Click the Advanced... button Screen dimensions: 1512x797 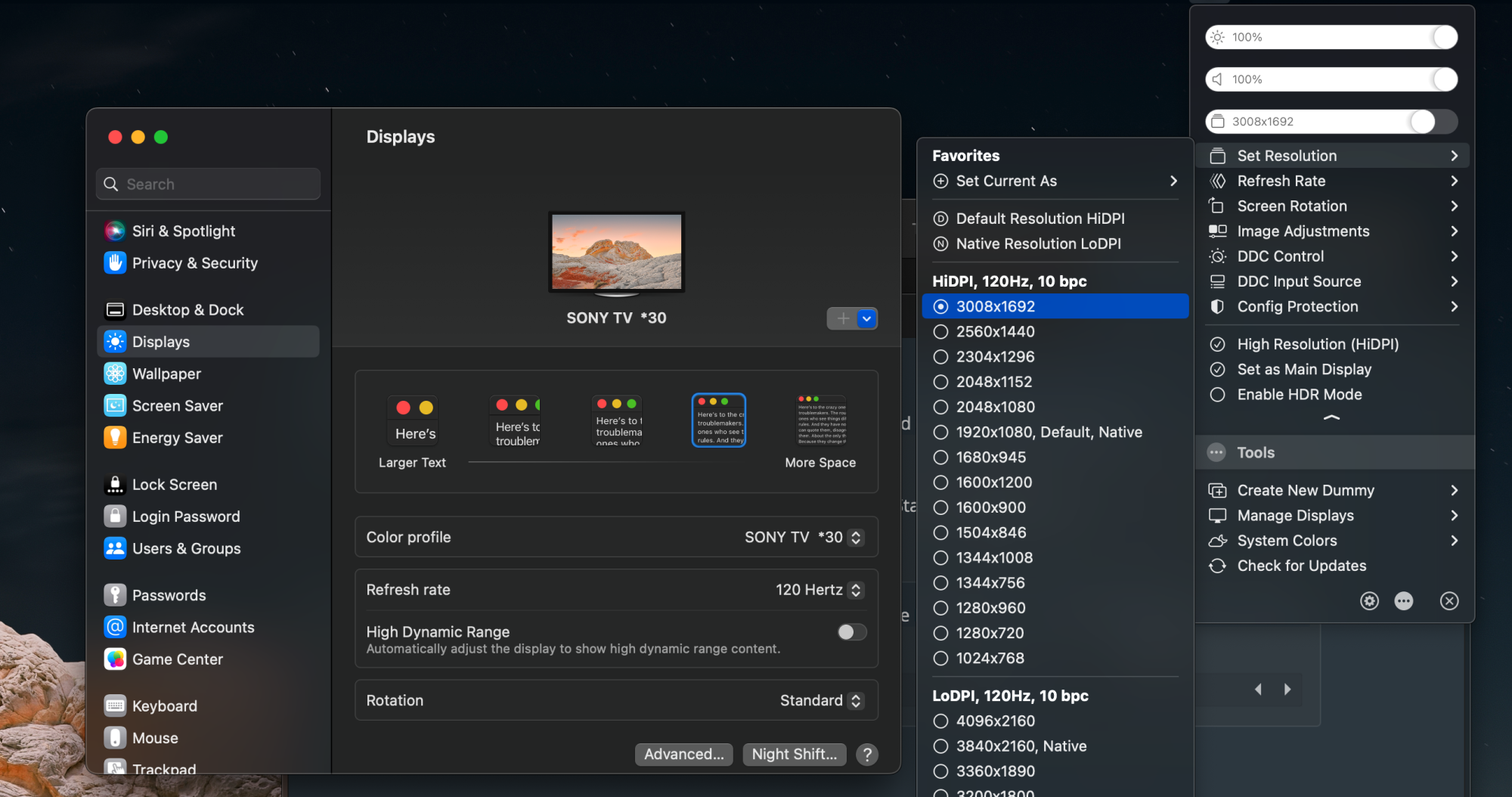pos(684,754)
